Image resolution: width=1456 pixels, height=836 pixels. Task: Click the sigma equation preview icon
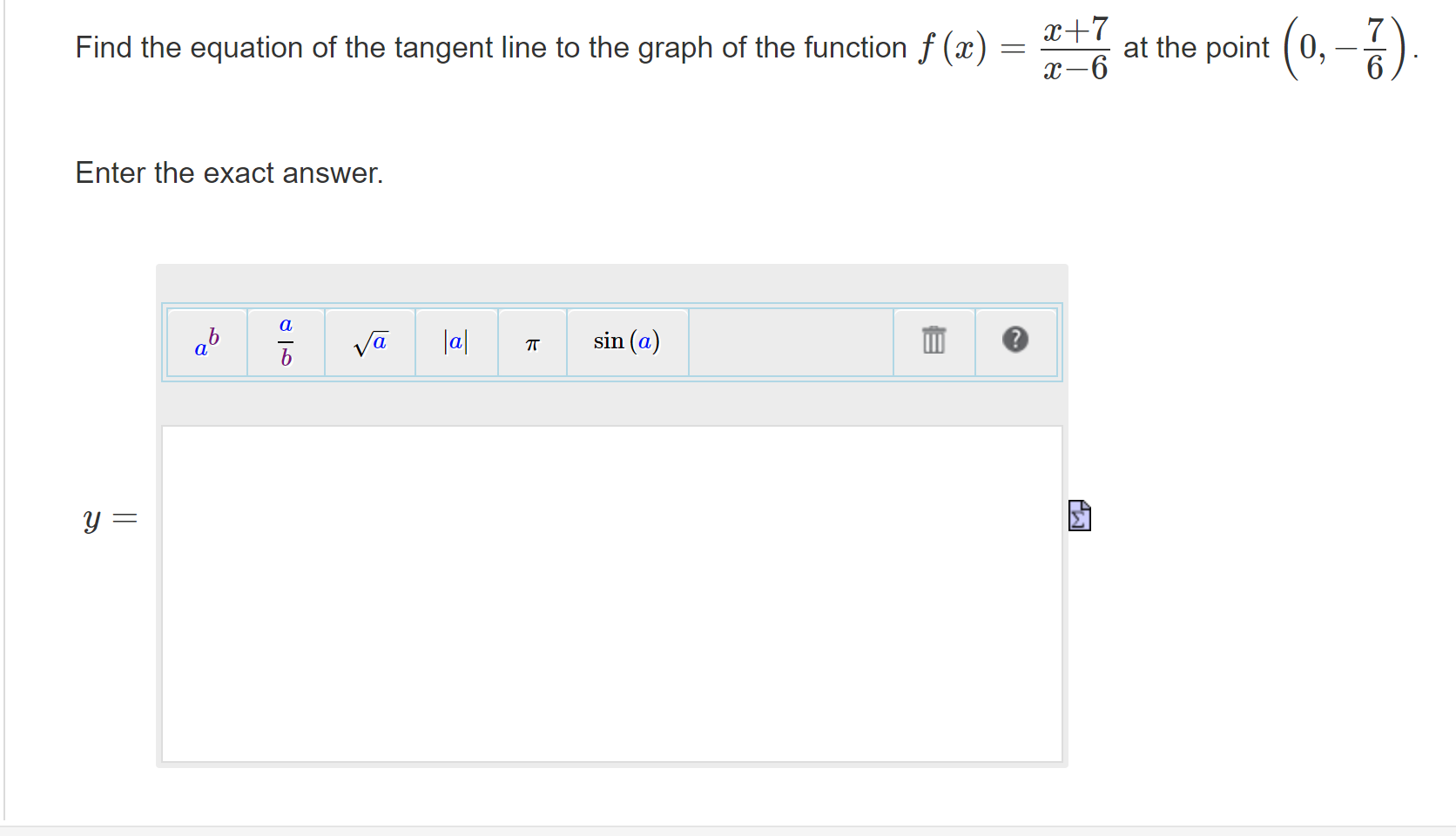pos(1079,516)
